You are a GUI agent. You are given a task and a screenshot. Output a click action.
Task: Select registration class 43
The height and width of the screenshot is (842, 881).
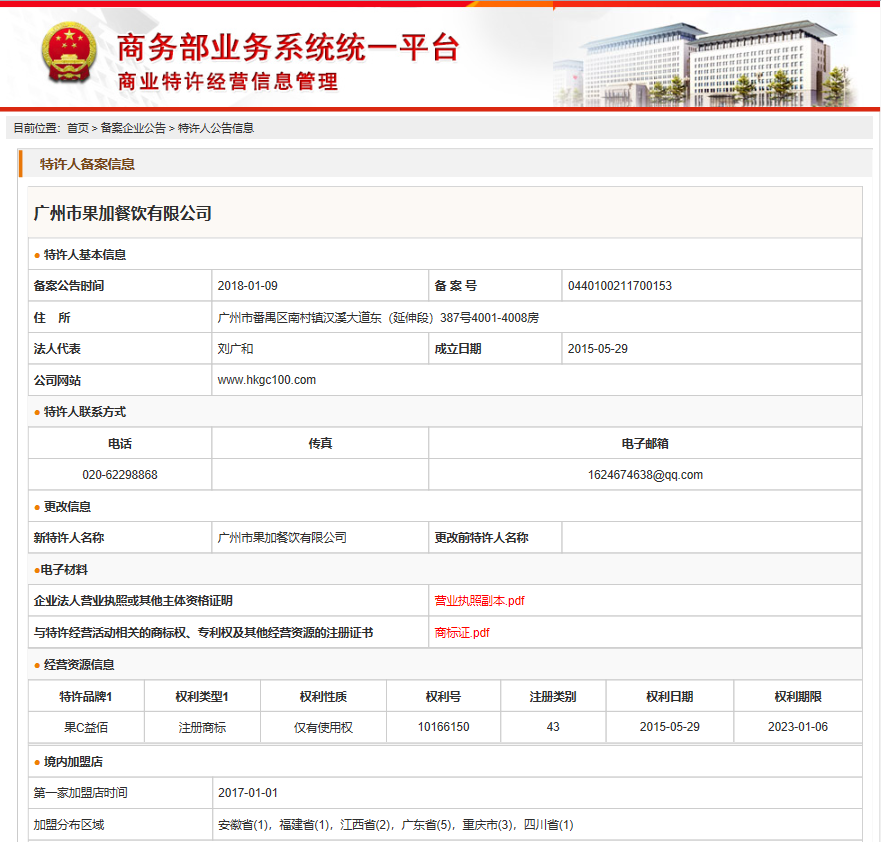[x=553, y=727]
